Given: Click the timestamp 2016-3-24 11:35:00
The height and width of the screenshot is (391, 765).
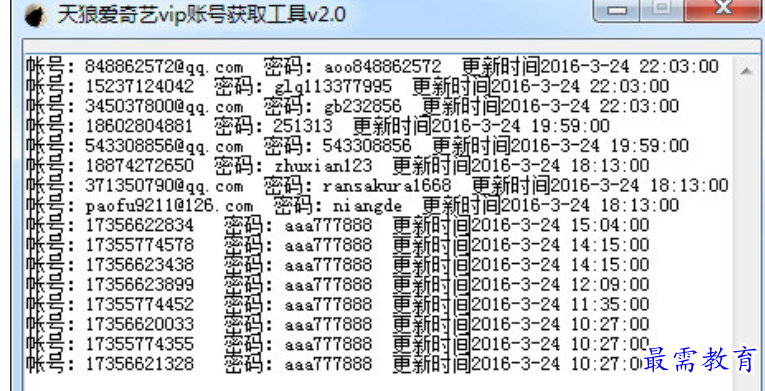Looking at the screenshot, I should [x=561, y=304].
